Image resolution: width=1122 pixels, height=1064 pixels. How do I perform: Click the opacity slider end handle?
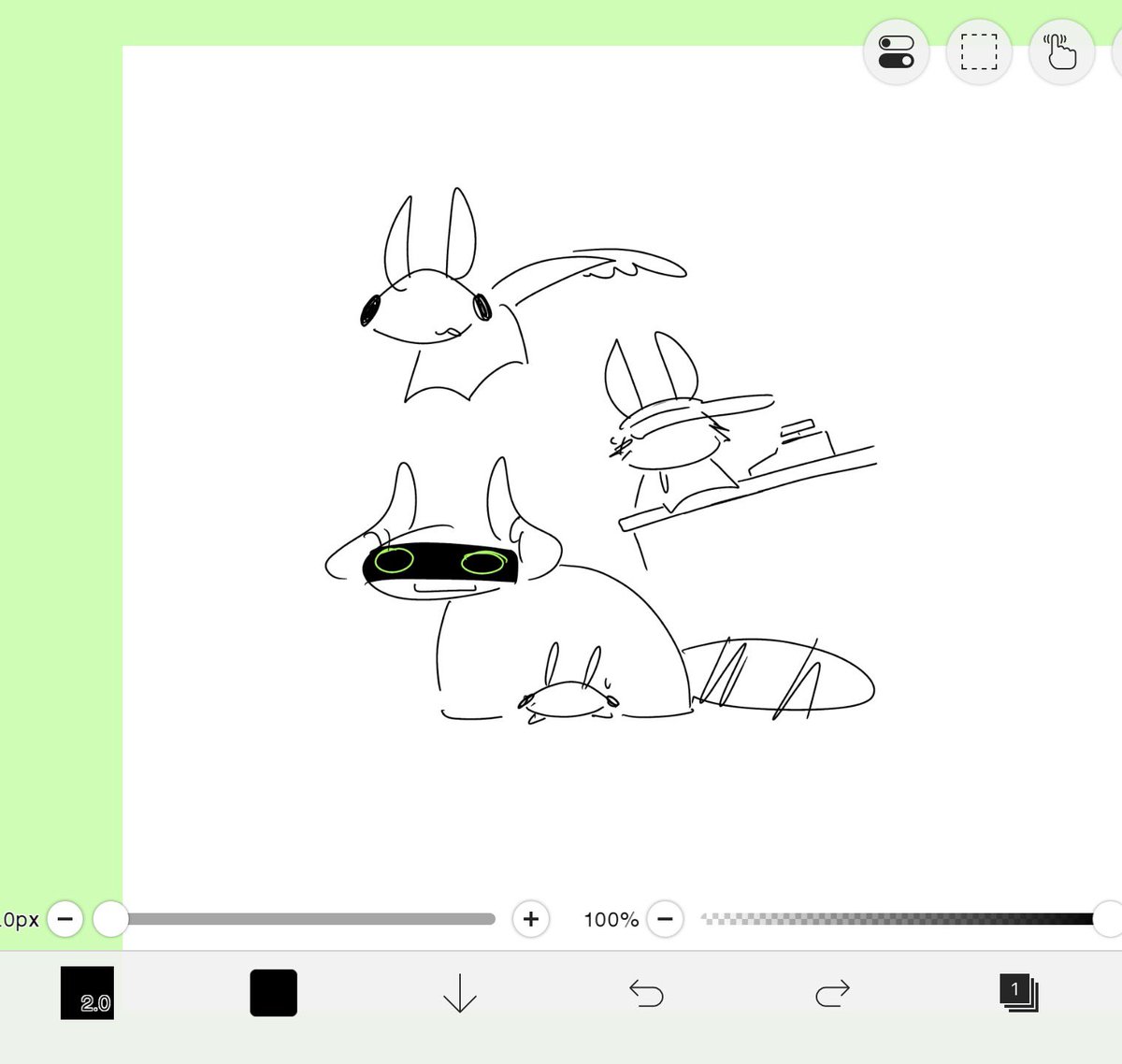1108,919
